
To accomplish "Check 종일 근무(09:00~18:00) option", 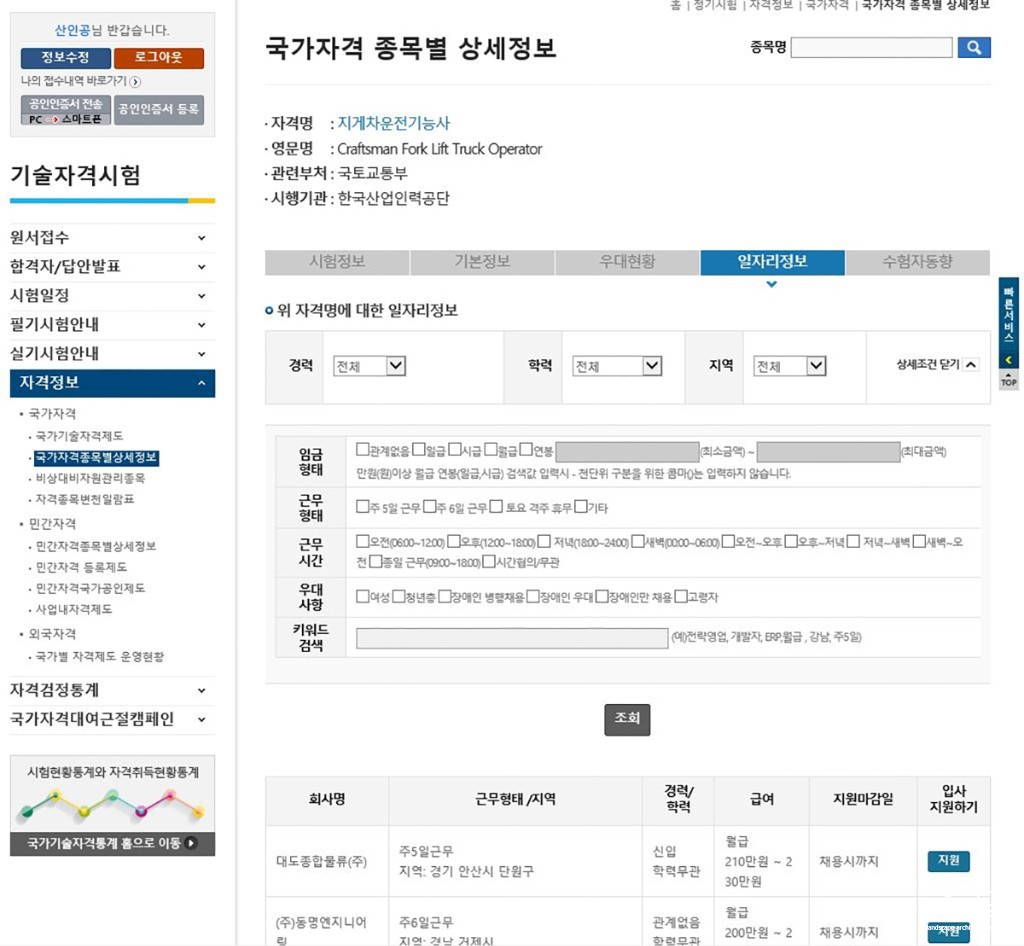I will pos(376,561).
